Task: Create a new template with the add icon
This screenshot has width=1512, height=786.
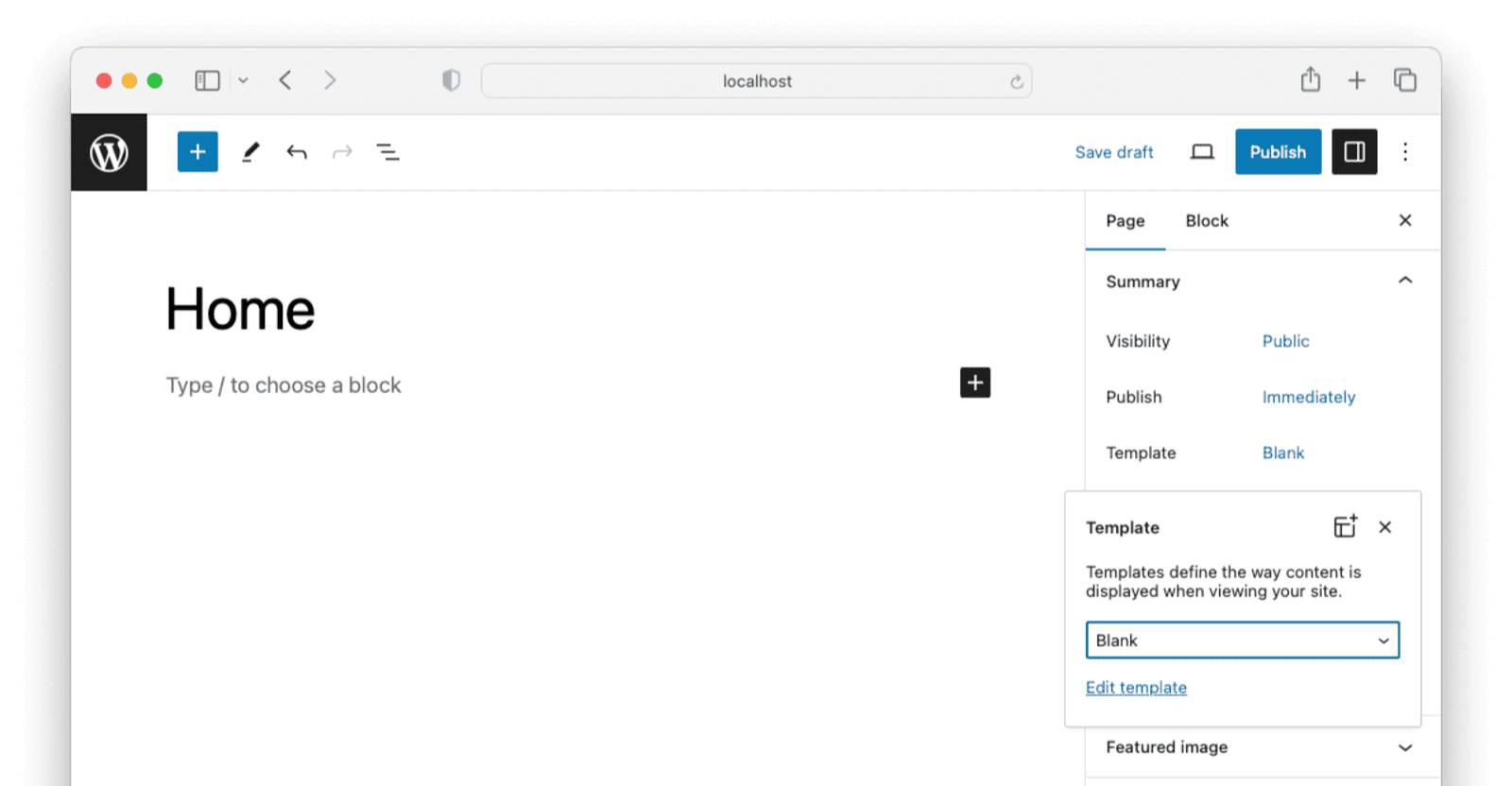Action: 1346,526
